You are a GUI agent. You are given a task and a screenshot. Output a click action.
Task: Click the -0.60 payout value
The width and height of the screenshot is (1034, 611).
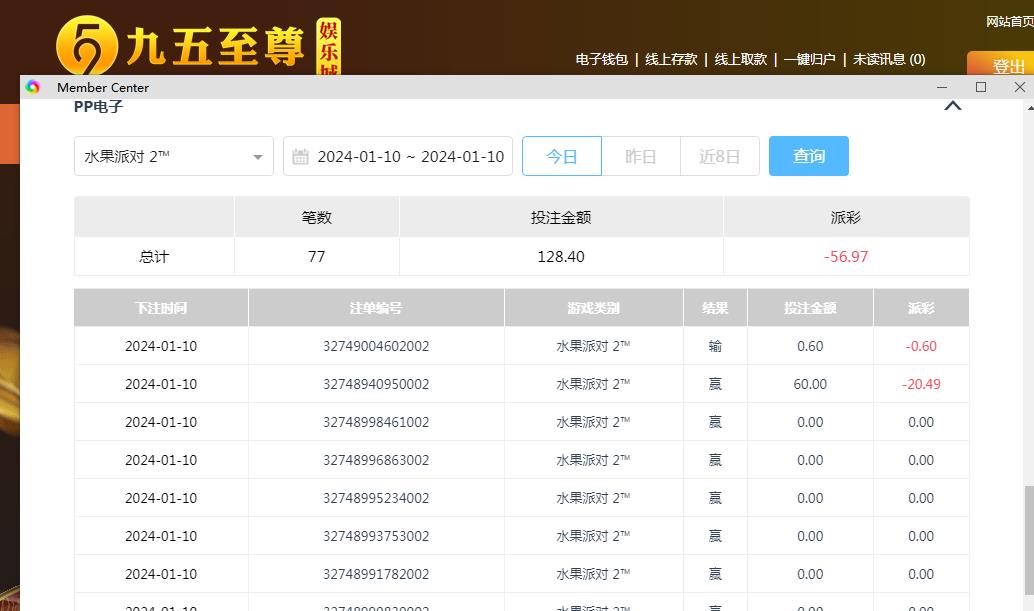coord(921,346)
